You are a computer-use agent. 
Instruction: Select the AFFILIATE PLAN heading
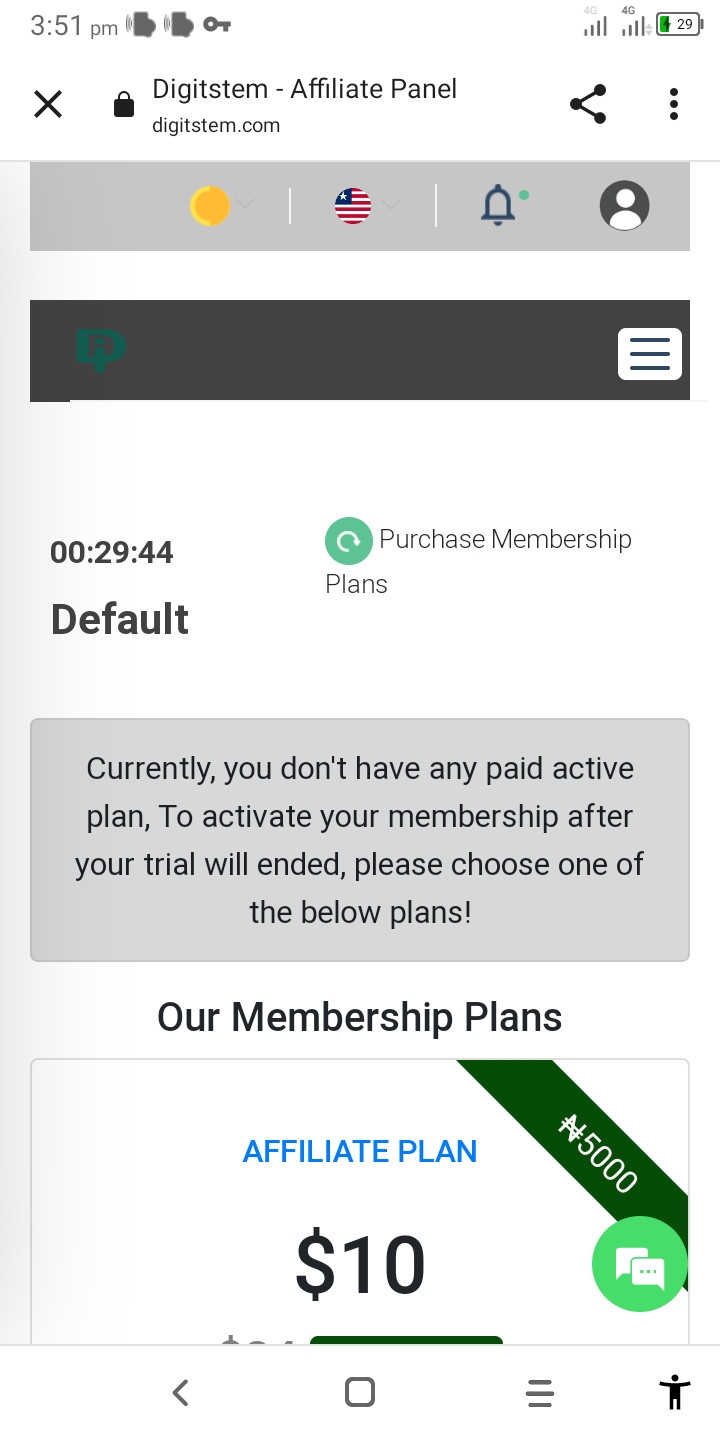[360, 1151]
